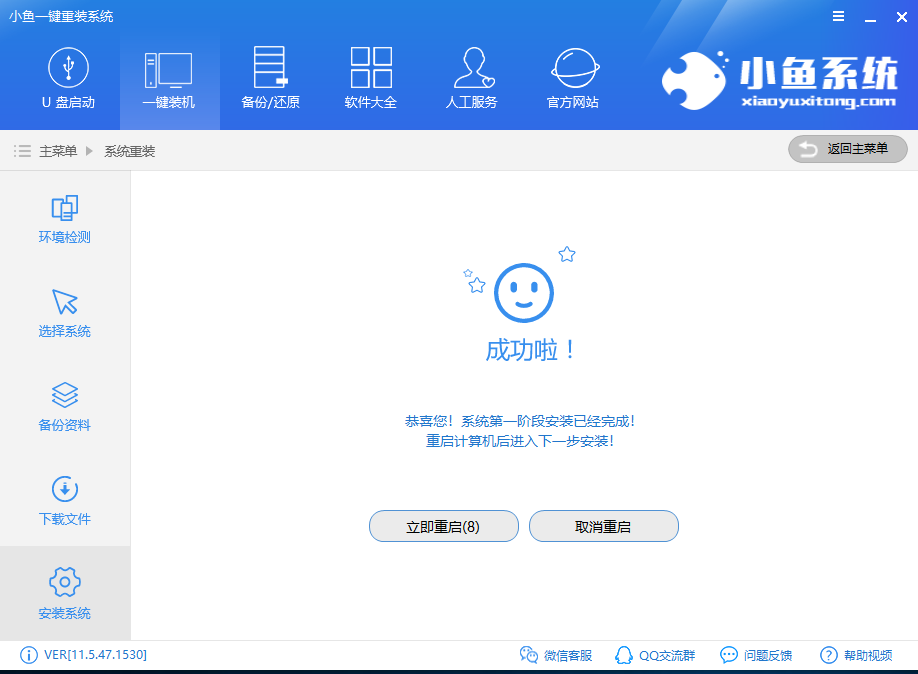Screen dimensions: 918x674
Task: Open the 软件大全 software collection
Action: 370,78
